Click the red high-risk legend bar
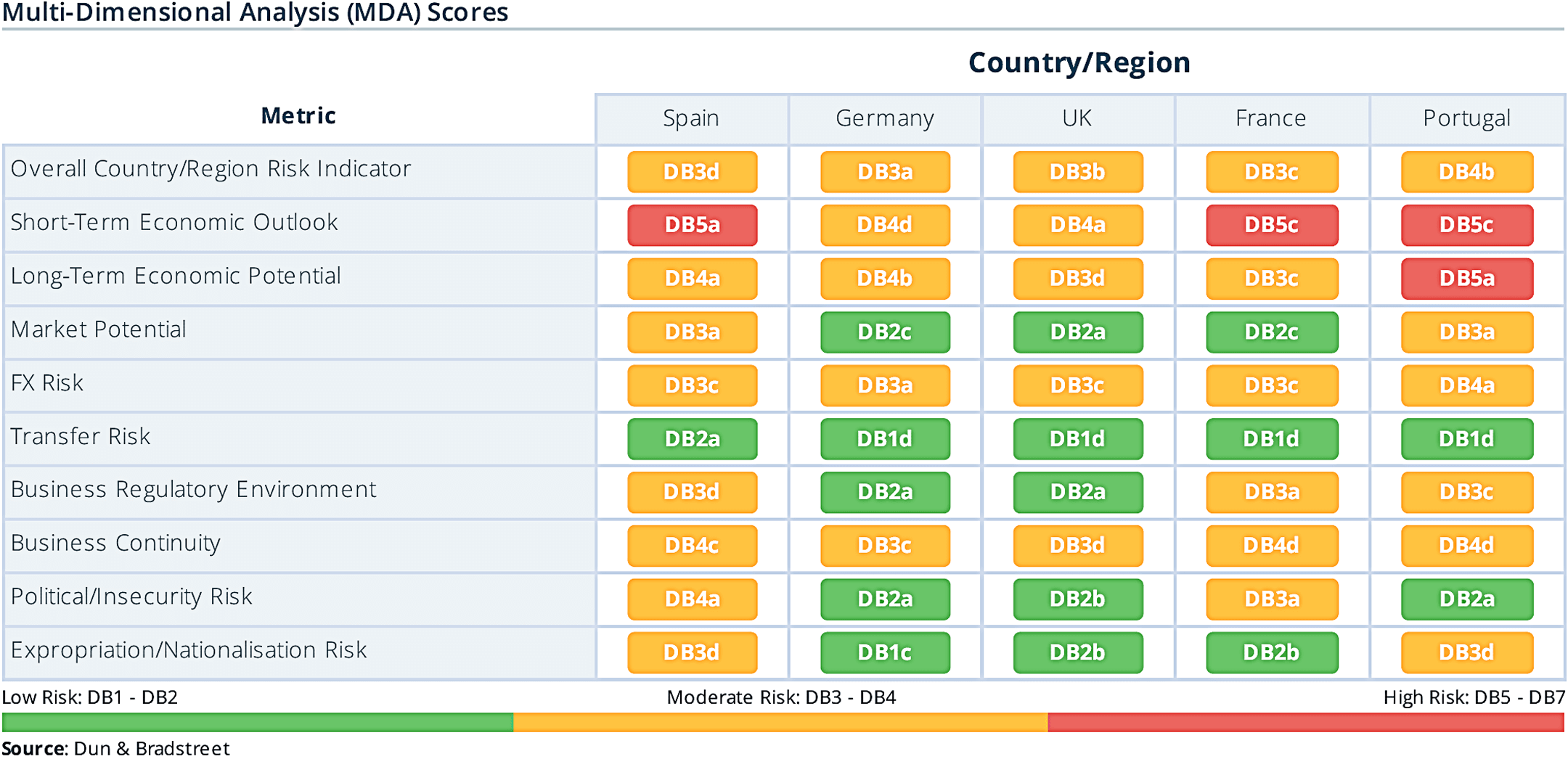The image size is (1568, 767). pos(1306,722)
